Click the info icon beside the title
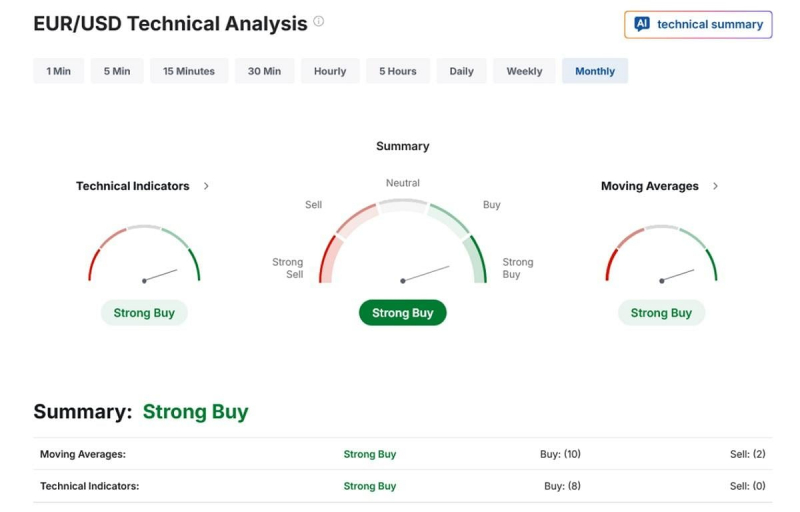The width and height of the screenshot is (800, 512). (318, 21)
